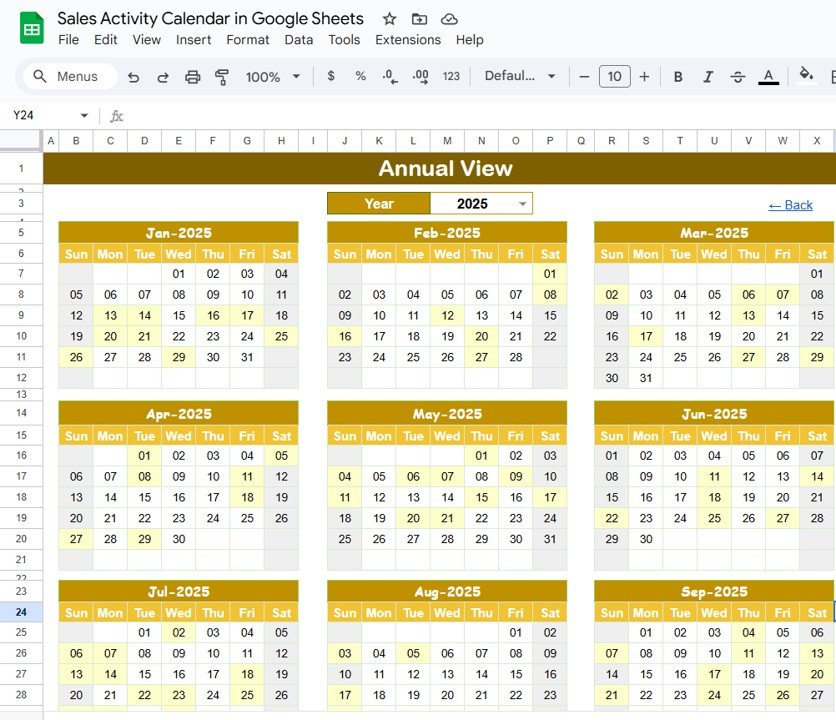This screenshot has width=836, height=720.
Task: Open the File menu
Action: coord(68,40)
